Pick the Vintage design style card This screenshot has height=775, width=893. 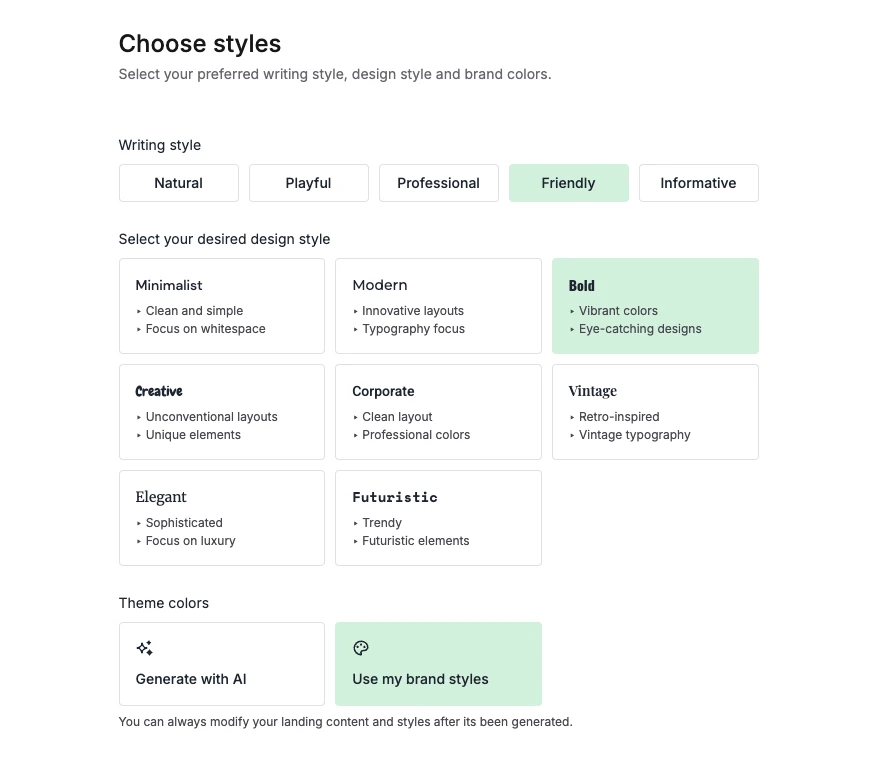click(x=655, y=411)
